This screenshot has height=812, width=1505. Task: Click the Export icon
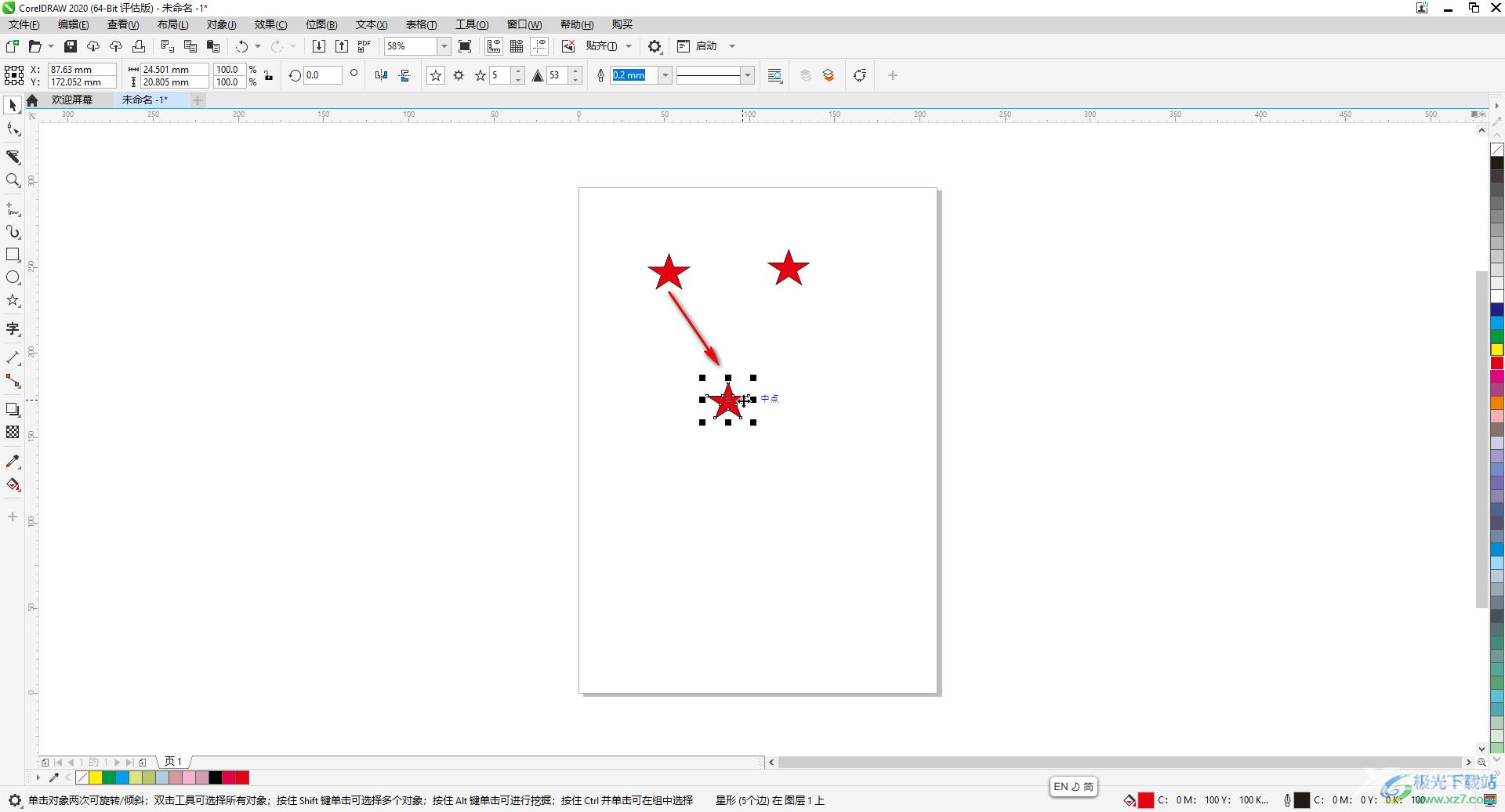[342, 46]
